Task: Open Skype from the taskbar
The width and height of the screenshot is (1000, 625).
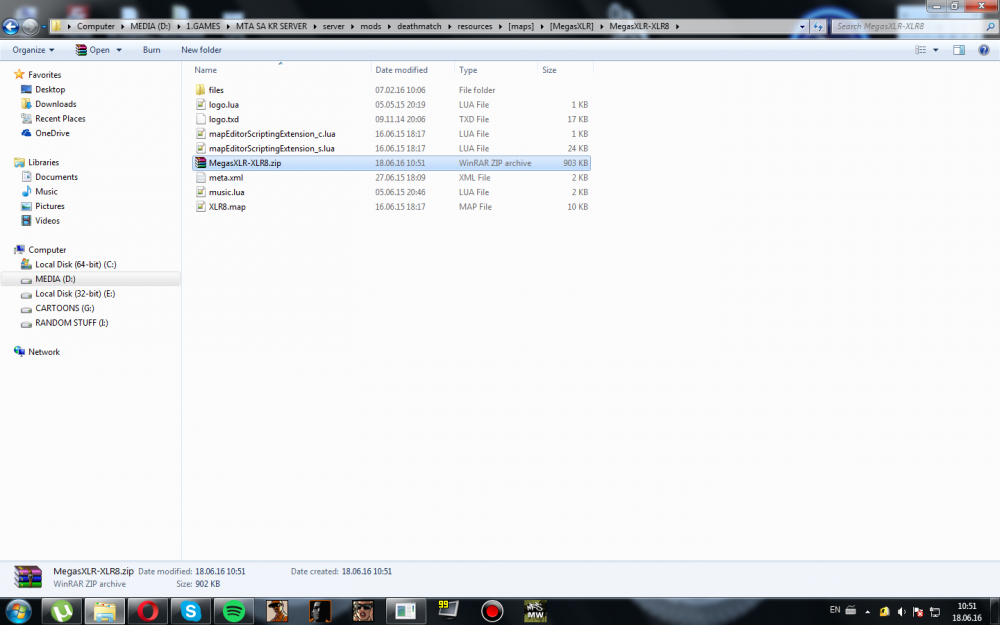Action: [x=191, y=611]
